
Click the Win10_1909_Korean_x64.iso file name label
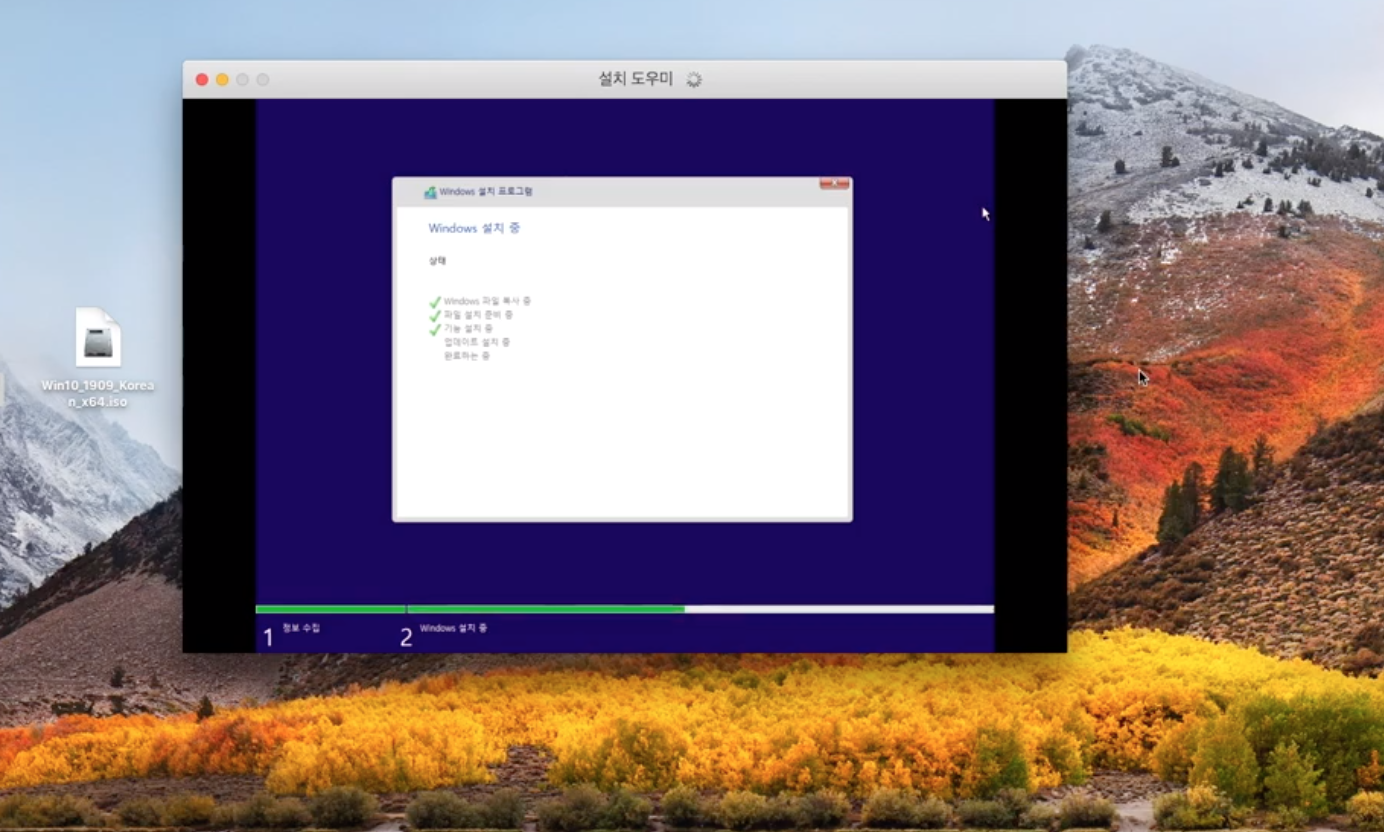[98, 393]
